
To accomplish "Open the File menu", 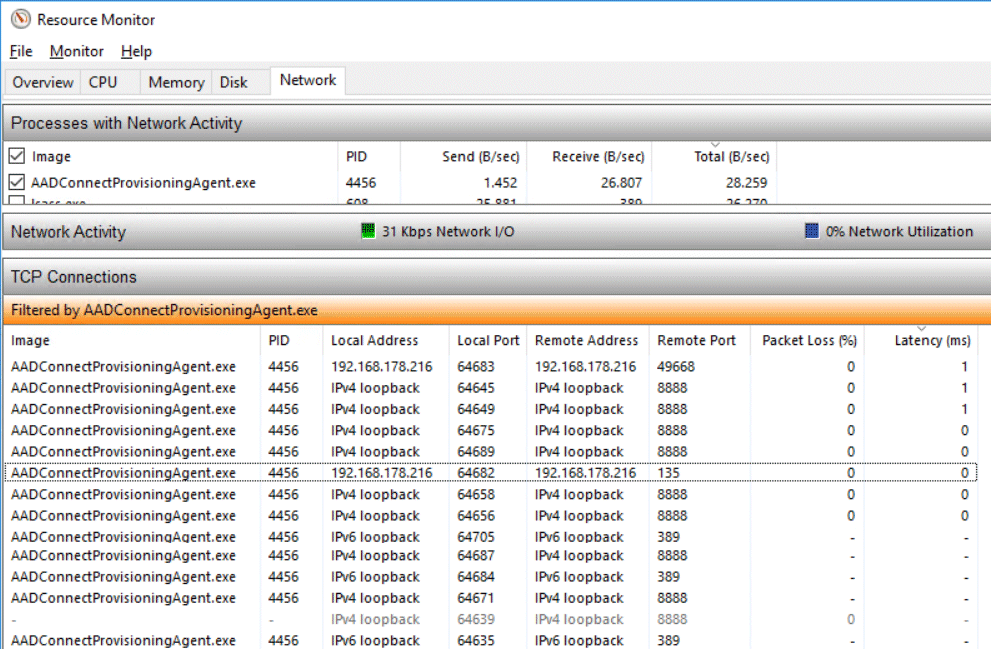I will click(21, 51).
